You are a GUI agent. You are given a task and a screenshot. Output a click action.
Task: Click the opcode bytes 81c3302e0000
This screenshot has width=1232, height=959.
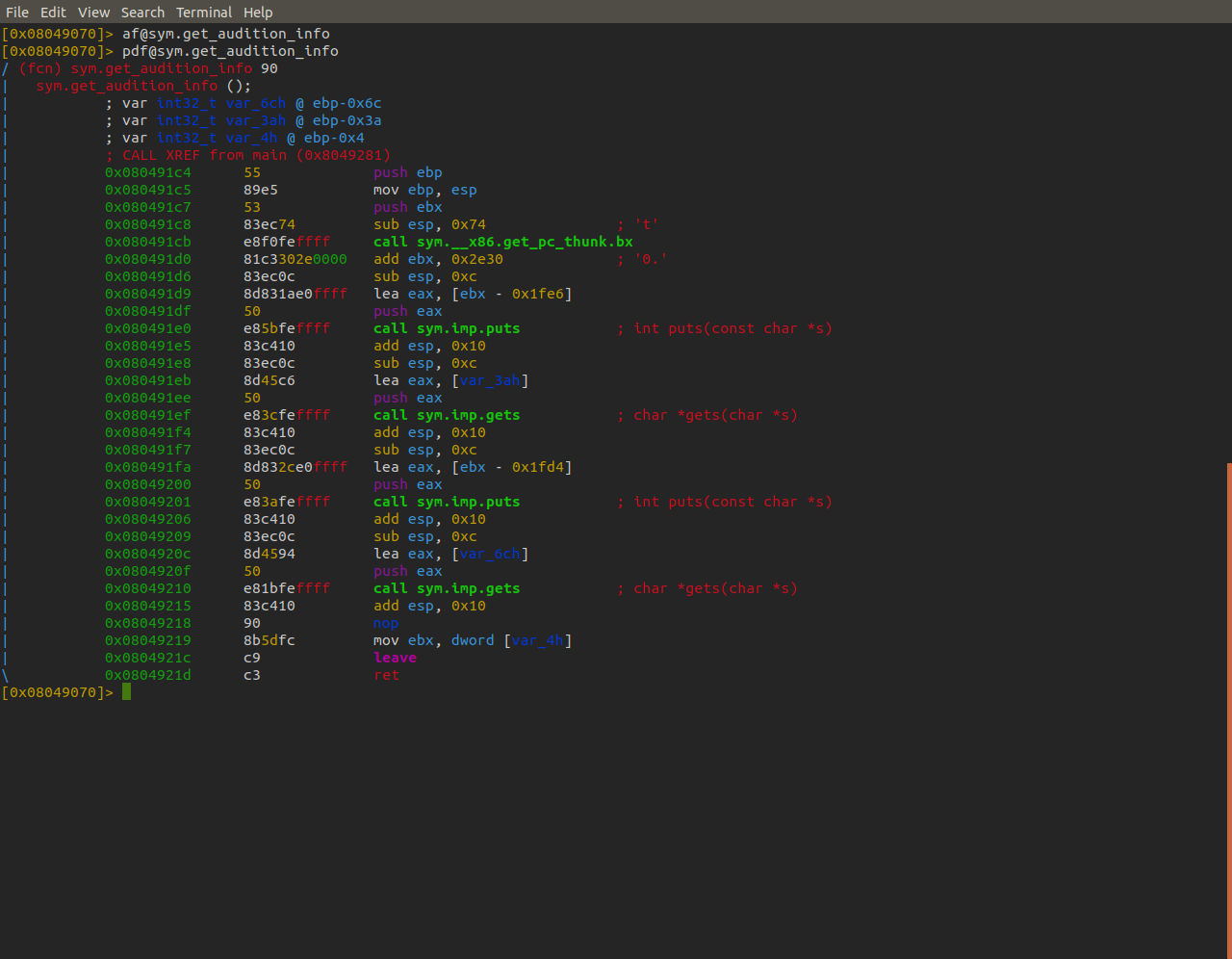(295, 259)
